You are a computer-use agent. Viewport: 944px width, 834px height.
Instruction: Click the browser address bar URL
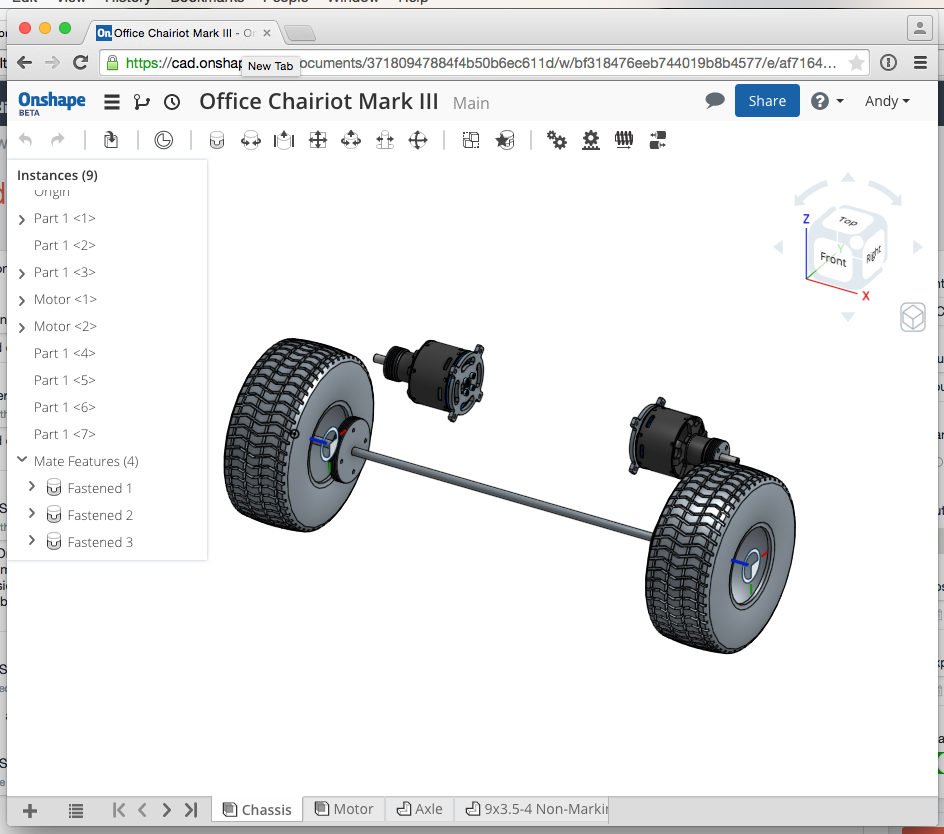click(482, 63)
